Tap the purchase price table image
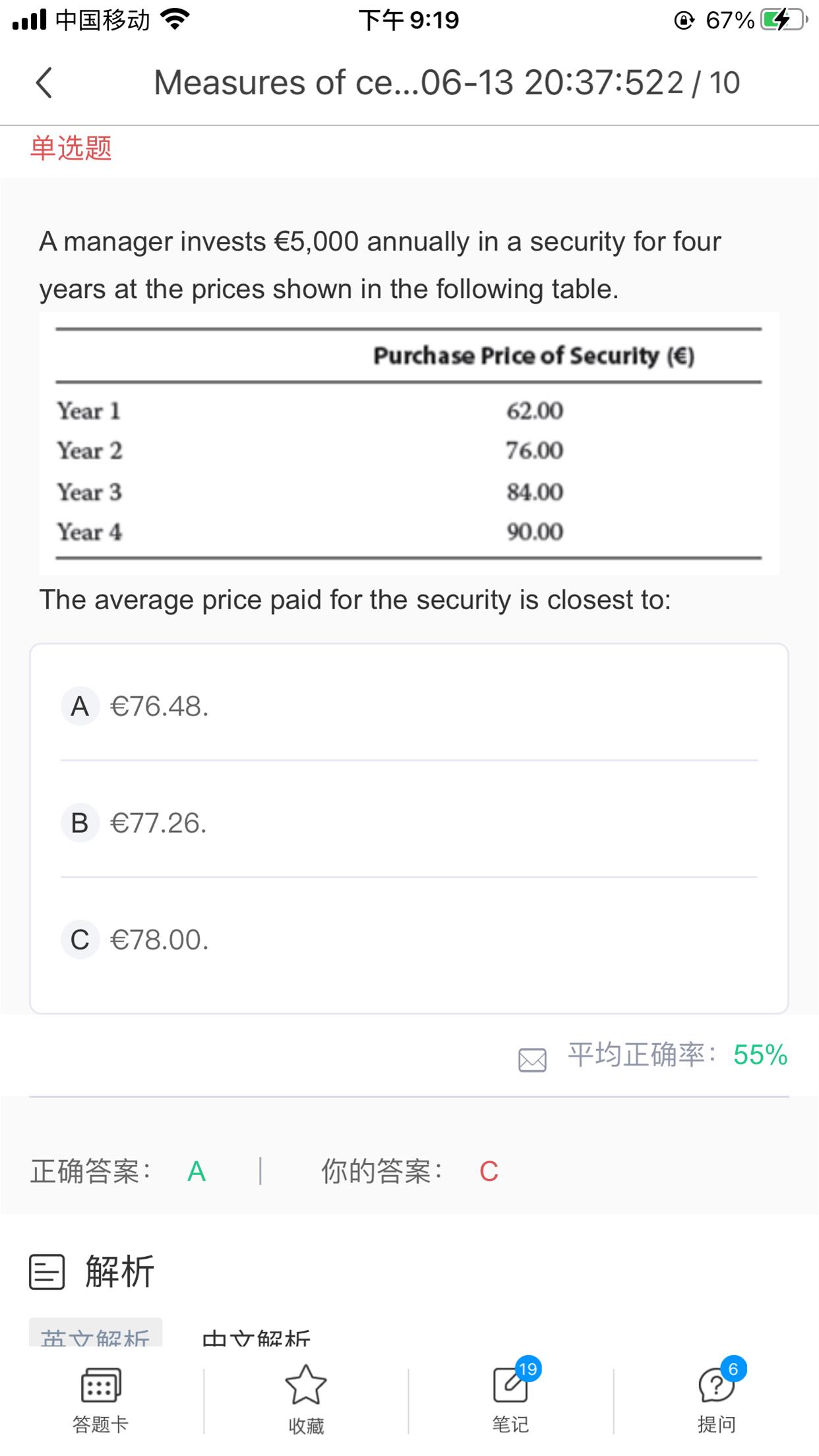 409,444
